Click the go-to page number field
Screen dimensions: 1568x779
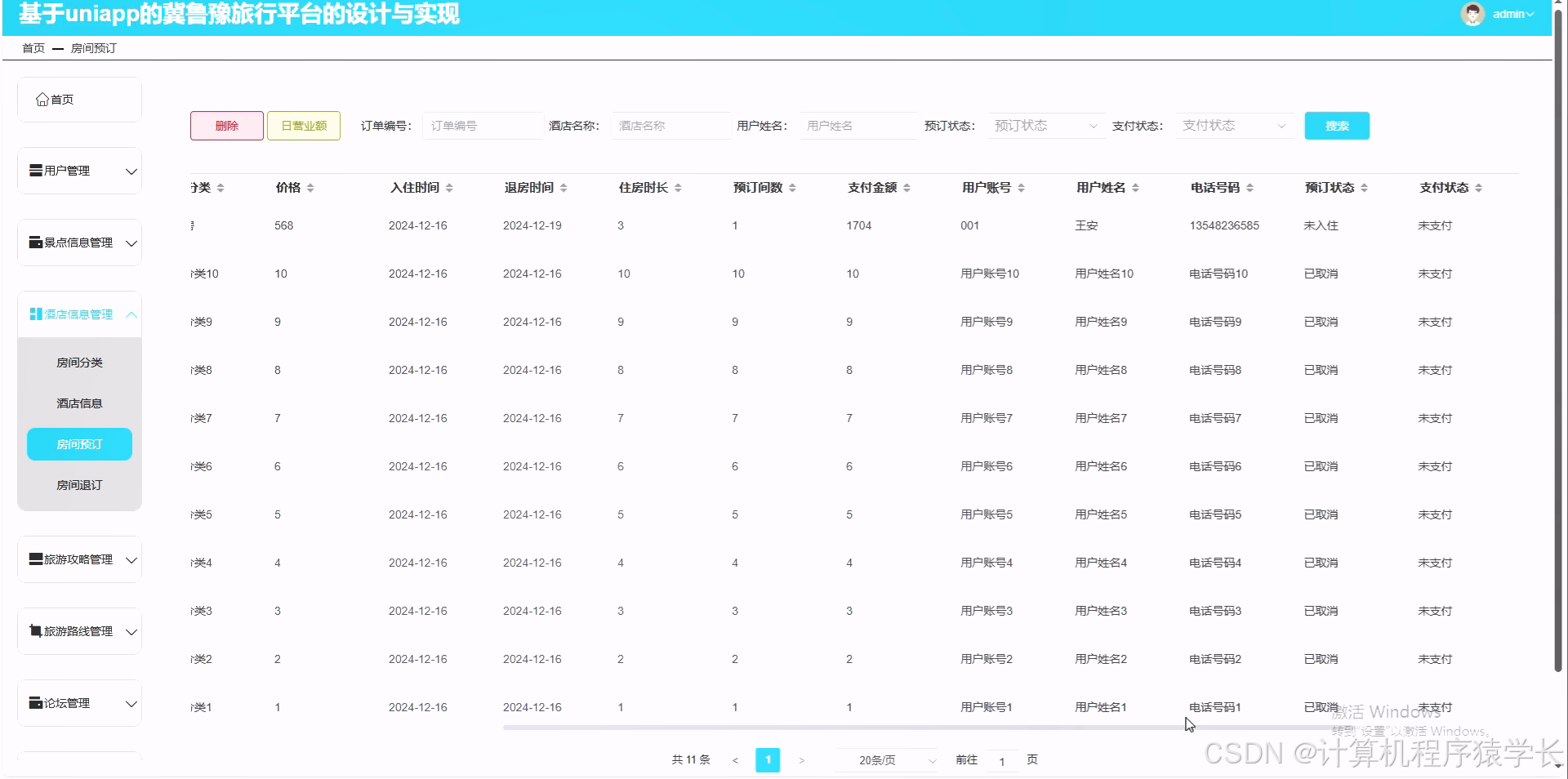(1002, 761)
